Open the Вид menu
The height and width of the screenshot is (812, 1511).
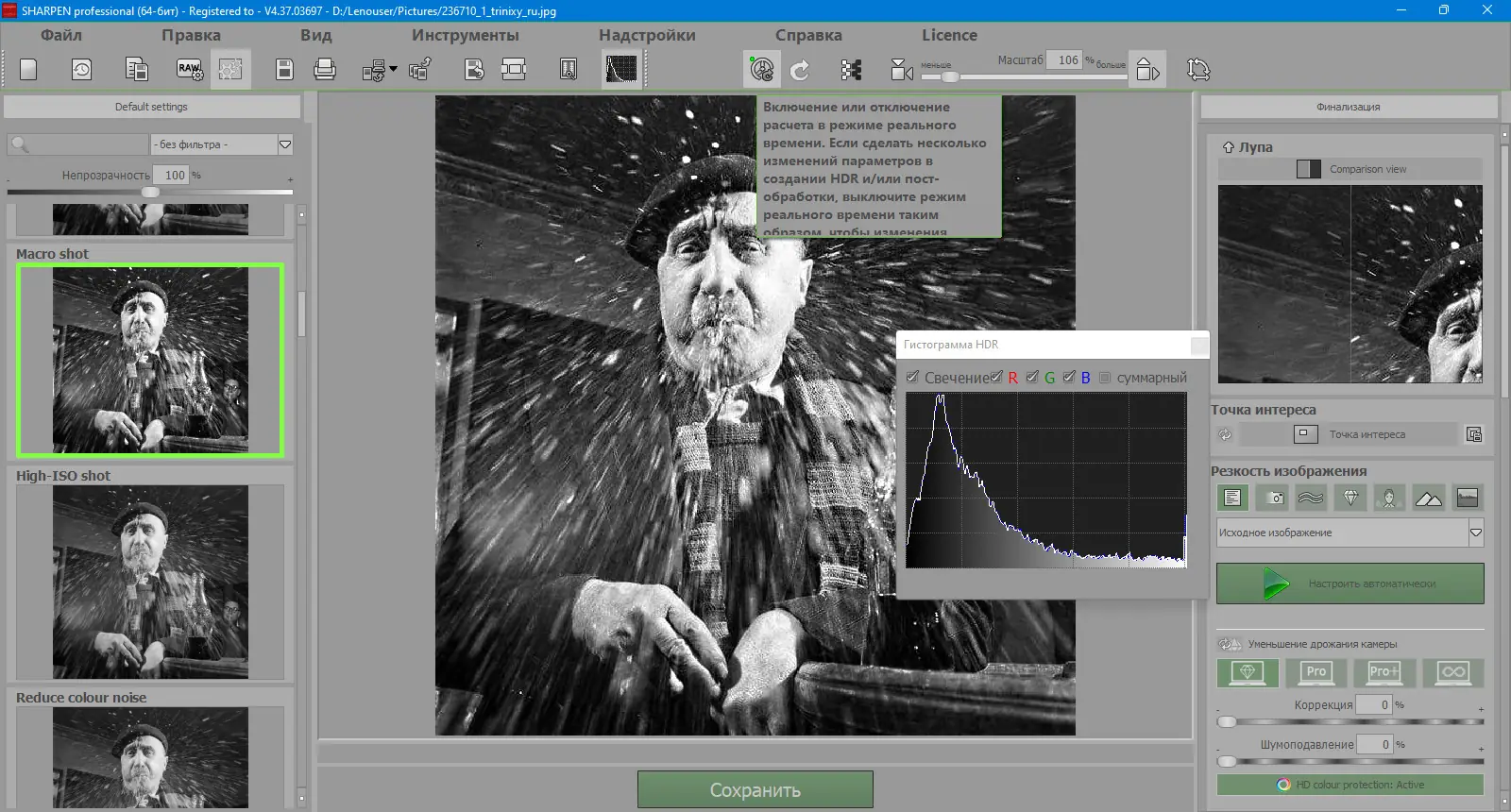tap(316, 35)
